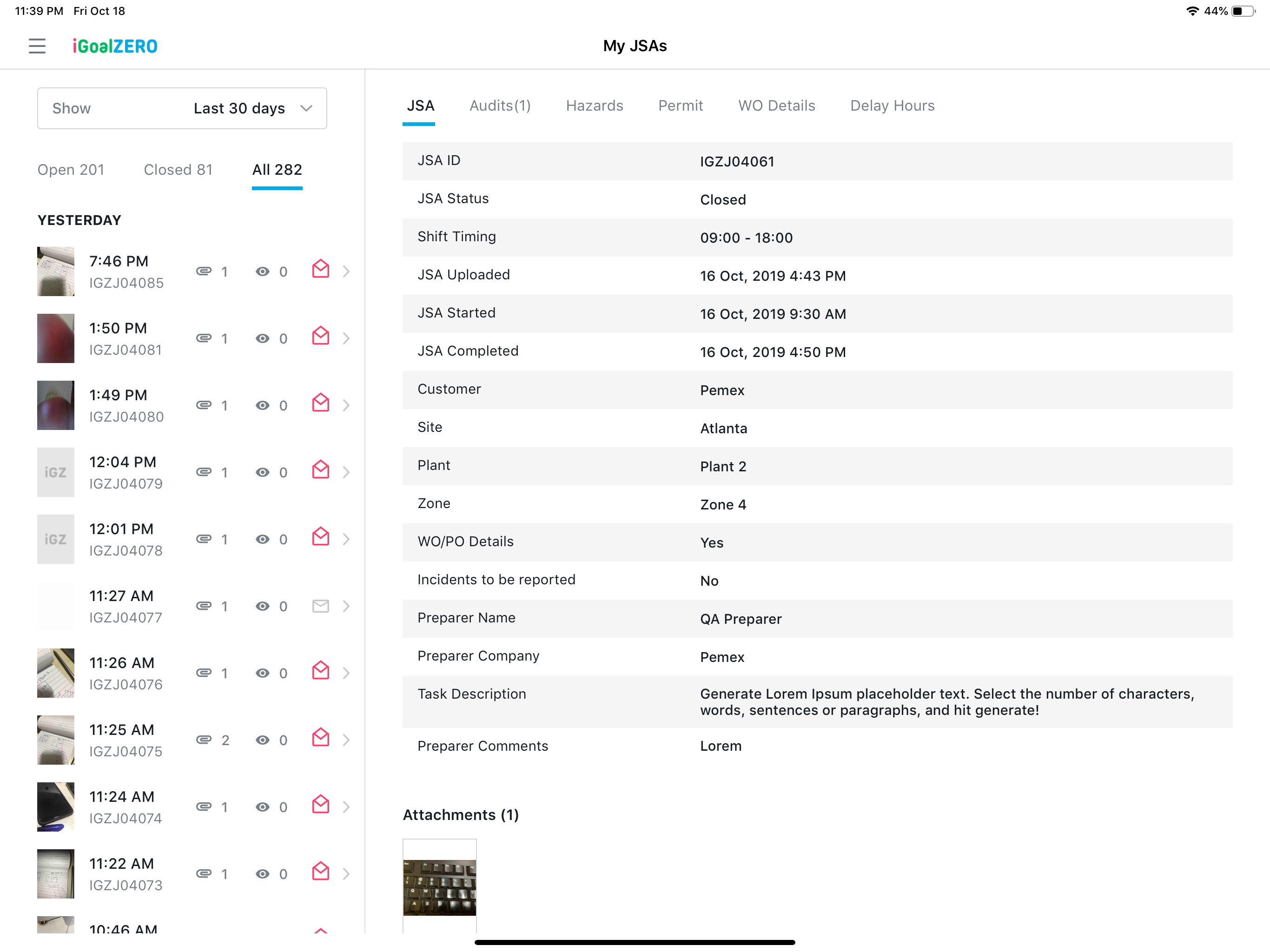Open the keyboard attachment thumbnail

point(439,886)
